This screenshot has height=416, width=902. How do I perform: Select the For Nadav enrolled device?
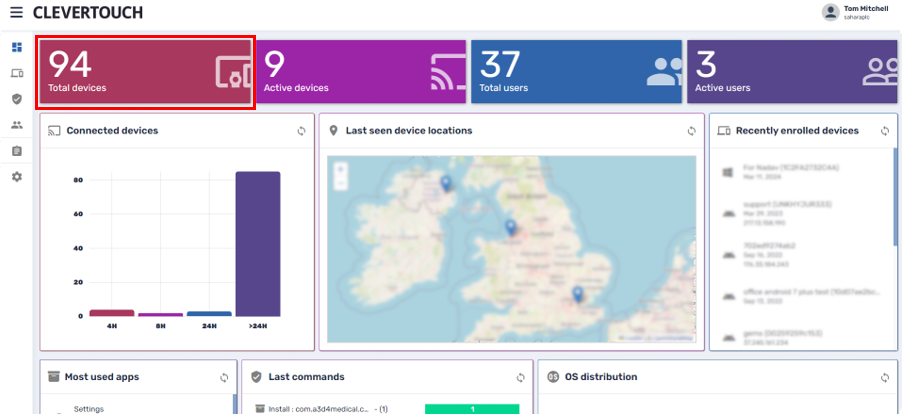click(800, 172)
